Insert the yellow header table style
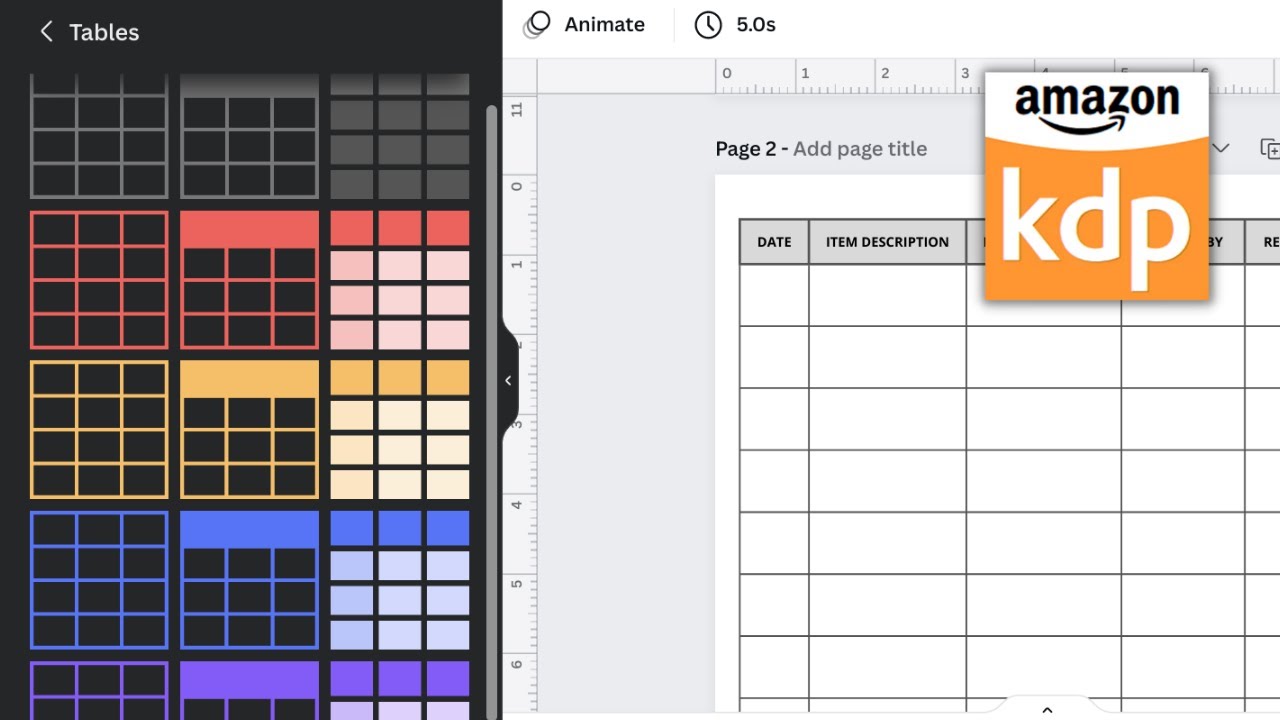Viewport: 1280px width, 720px height. [x=249, y=430]
